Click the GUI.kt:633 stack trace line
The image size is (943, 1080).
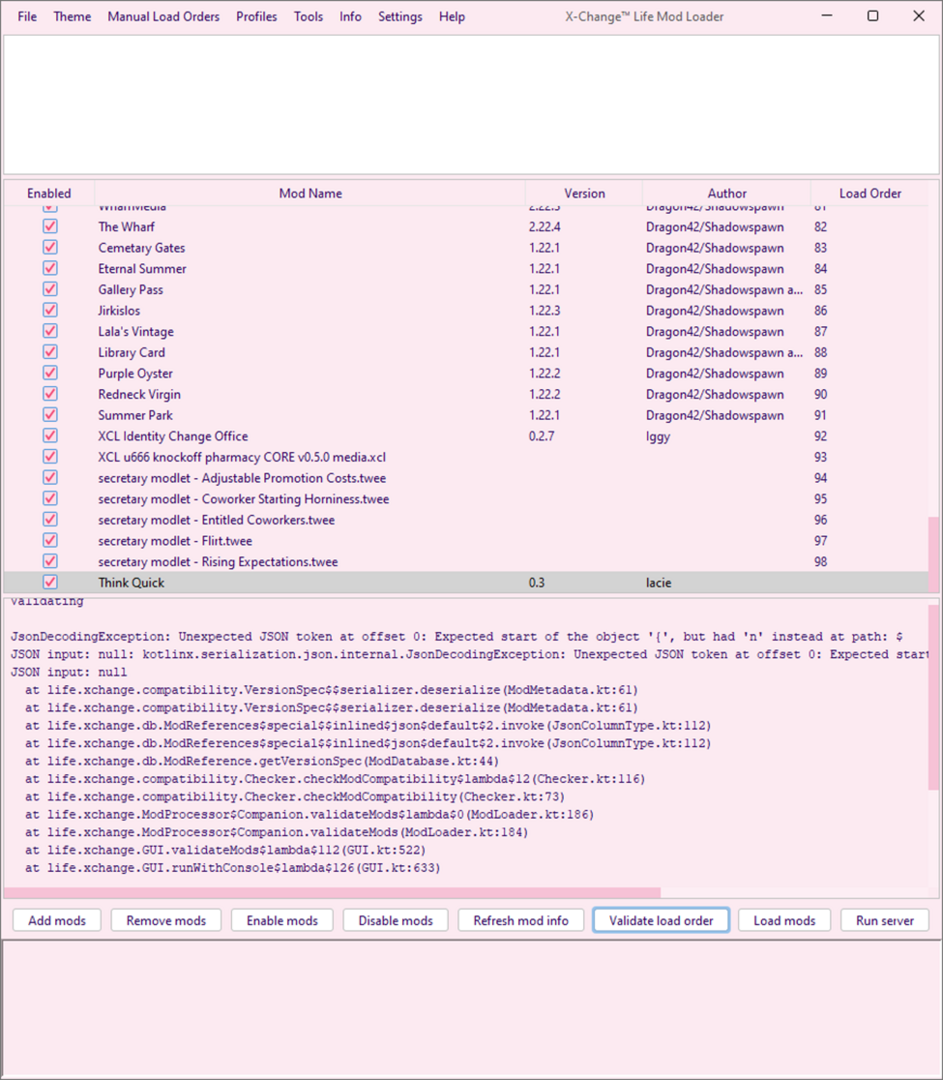(232, 868)
